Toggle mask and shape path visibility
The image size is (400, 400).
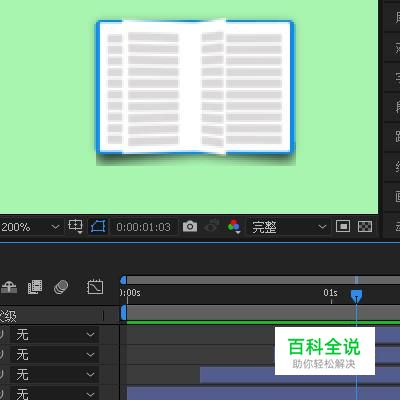click(98, 227)
